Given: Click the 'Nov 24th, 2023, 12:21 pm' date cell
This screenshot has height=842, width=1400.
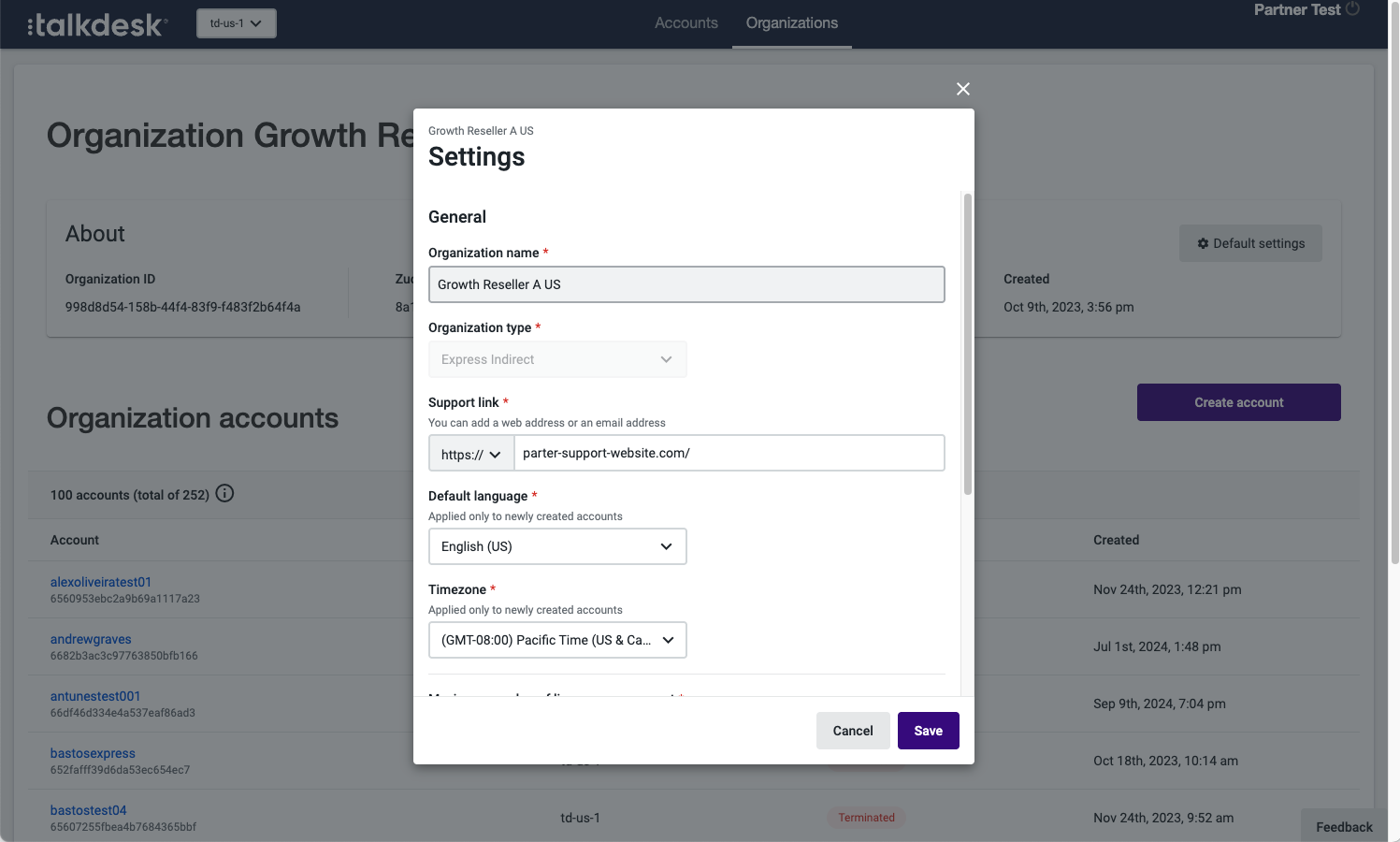Looking at the screenshot, I should [x=1167, y=589].
